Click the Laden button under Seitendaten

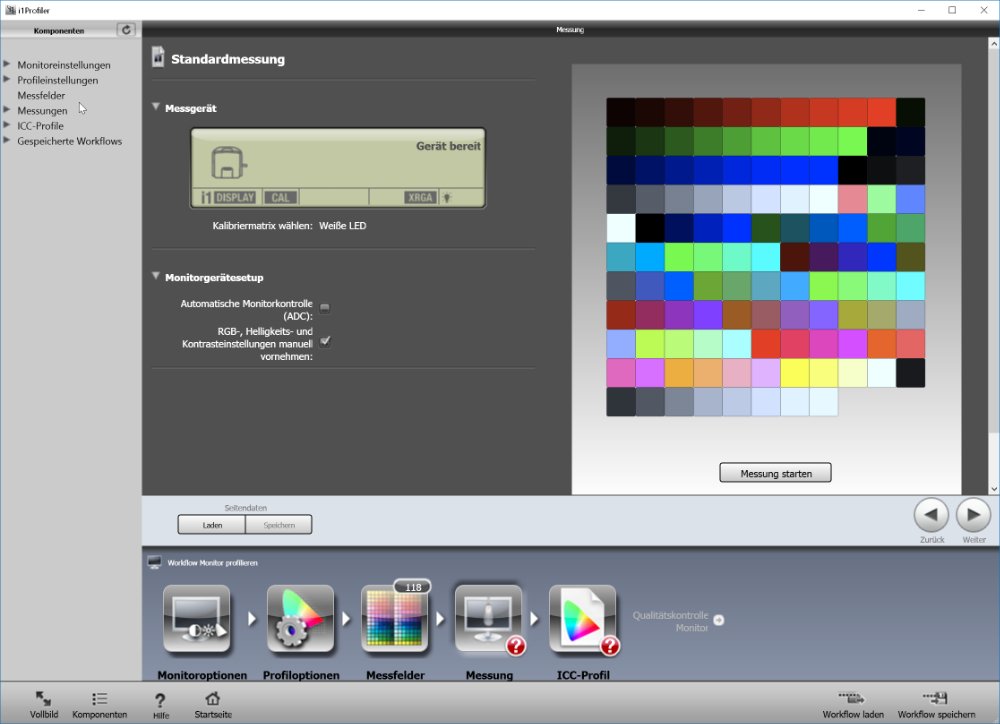[211, 525]
